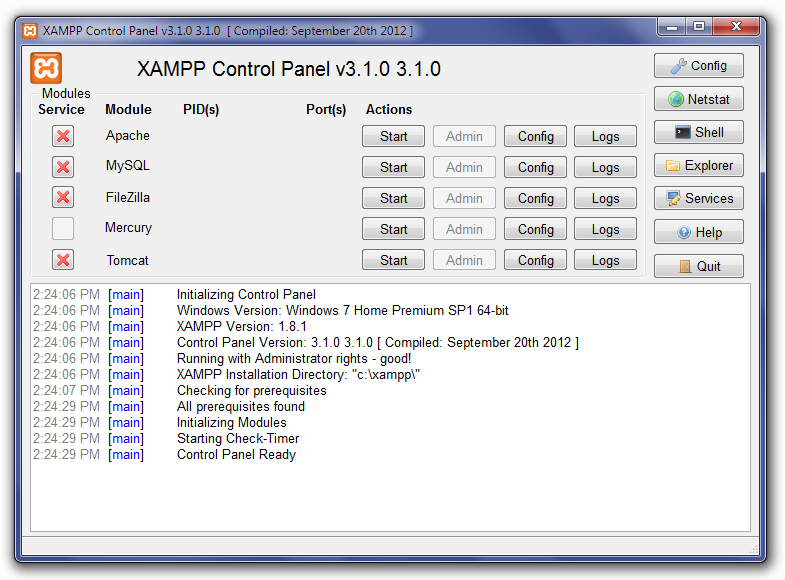This screenshot has width=785, height=580.
Task: Open the MySQL Config menu
Action: pos(536,167)
